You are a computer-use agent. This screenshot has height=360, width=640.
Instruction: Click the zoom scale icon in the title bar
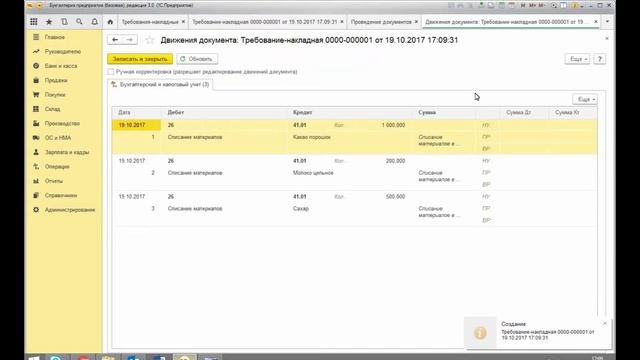554,6
